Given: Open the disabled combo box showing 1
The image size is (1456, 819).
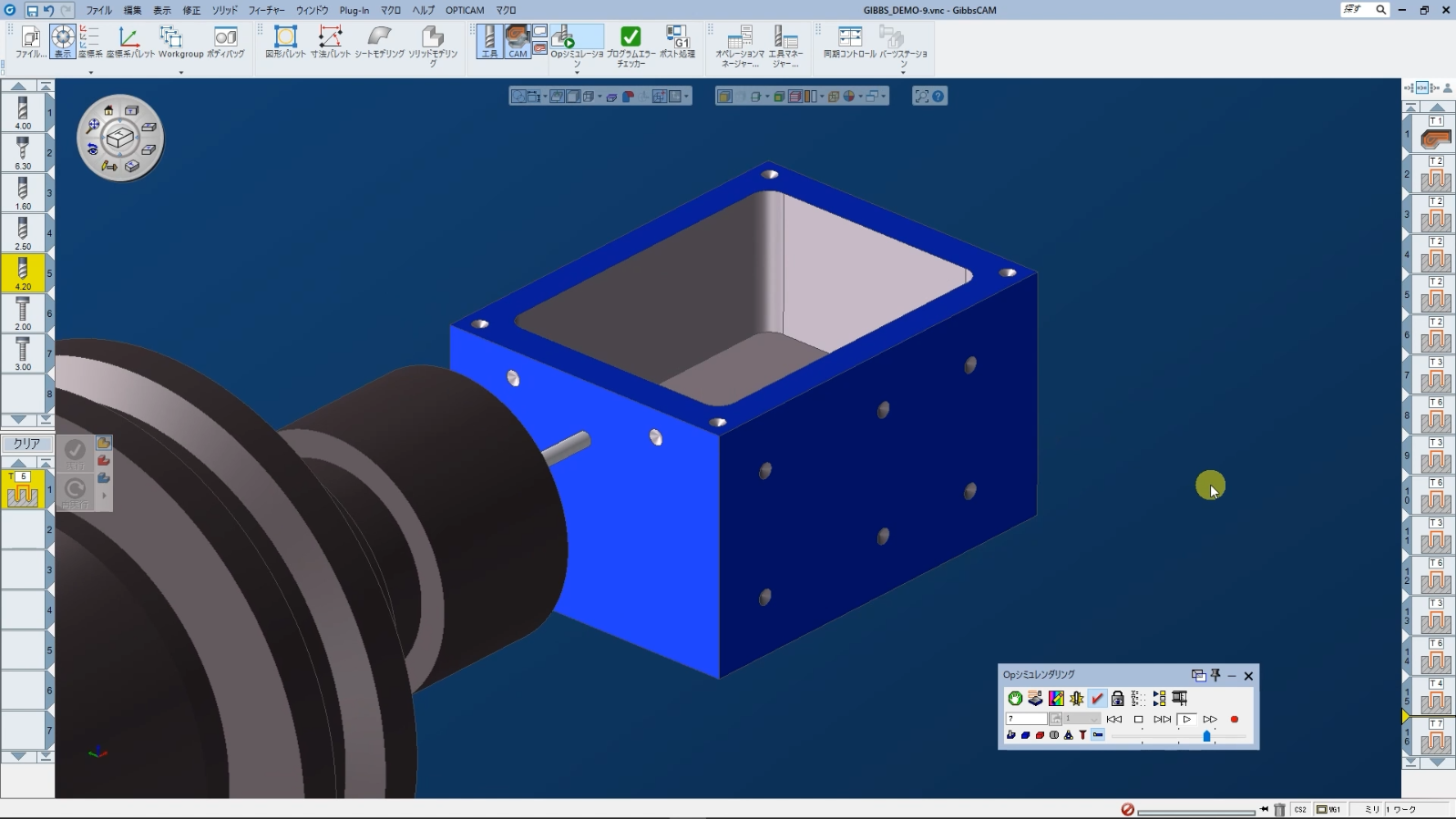Looking at the screenshot, I should point(1082,719).
